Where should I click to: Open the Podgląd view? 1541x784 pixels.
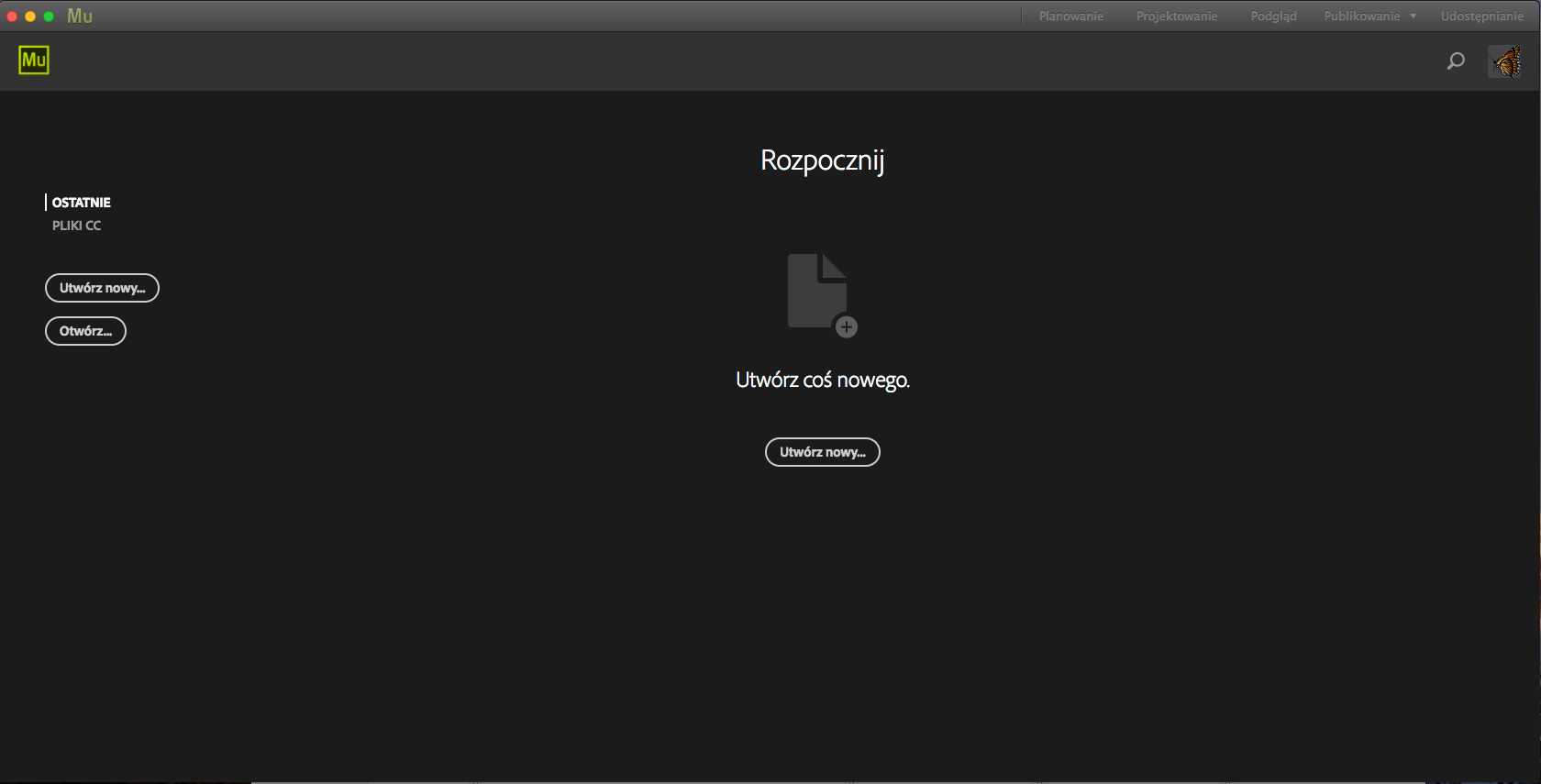(1273, 17)
